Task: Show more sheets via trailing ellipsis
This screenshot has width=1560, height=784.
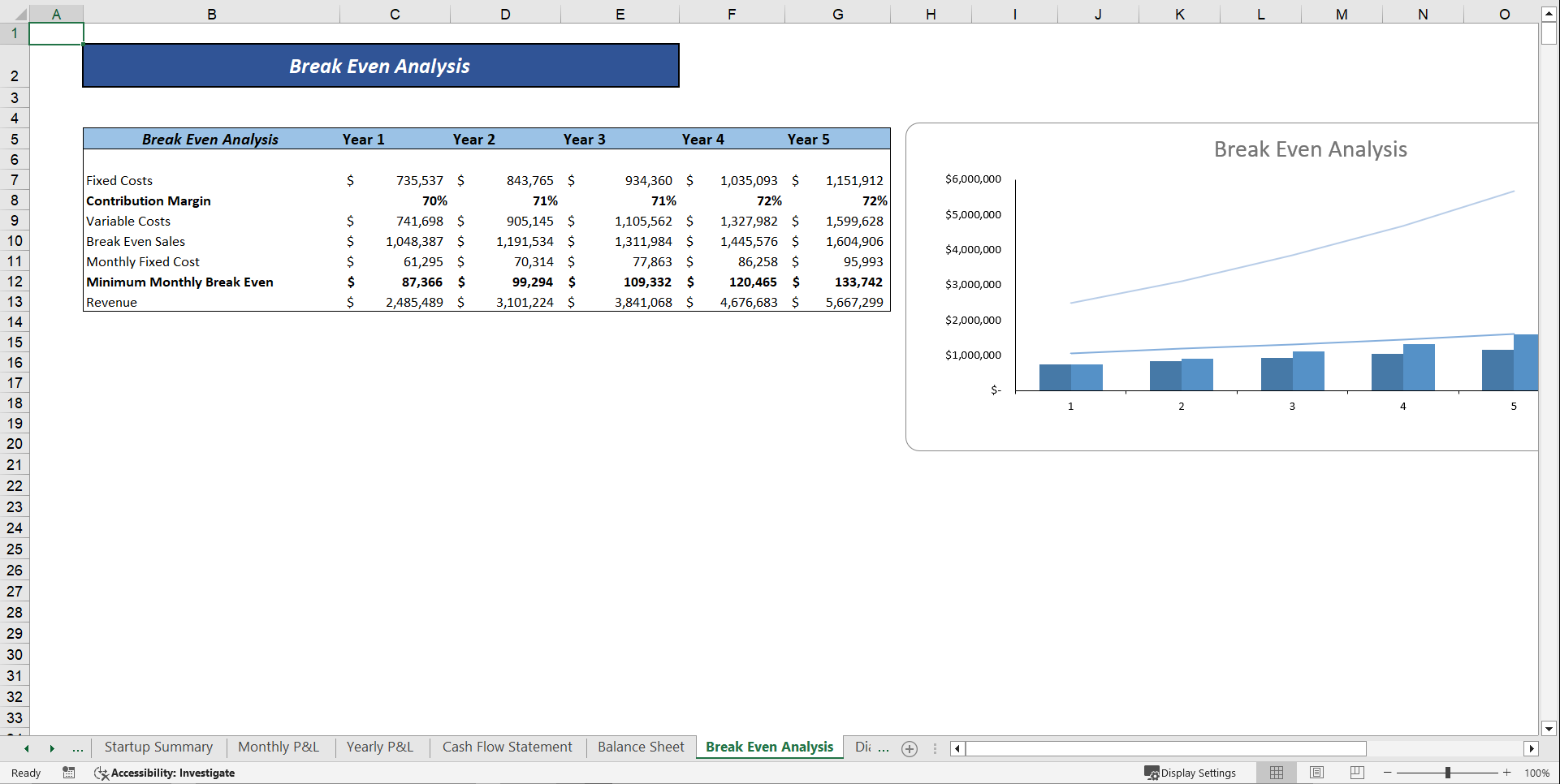Action: click(884, 748)
